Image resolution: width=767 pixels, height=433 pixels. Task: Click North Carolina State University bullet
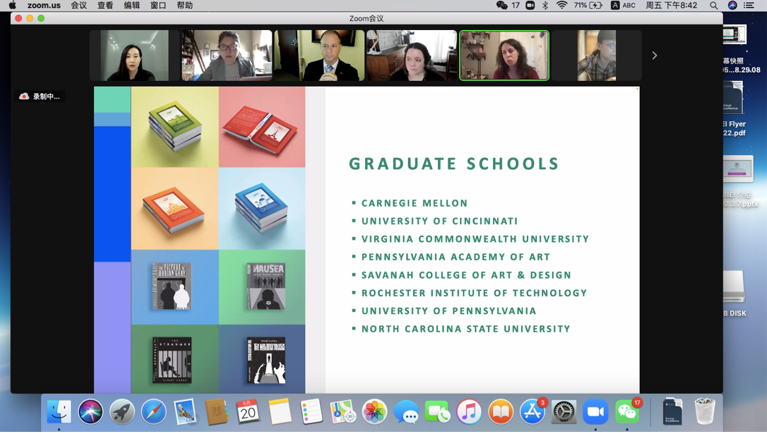point(466,329)
